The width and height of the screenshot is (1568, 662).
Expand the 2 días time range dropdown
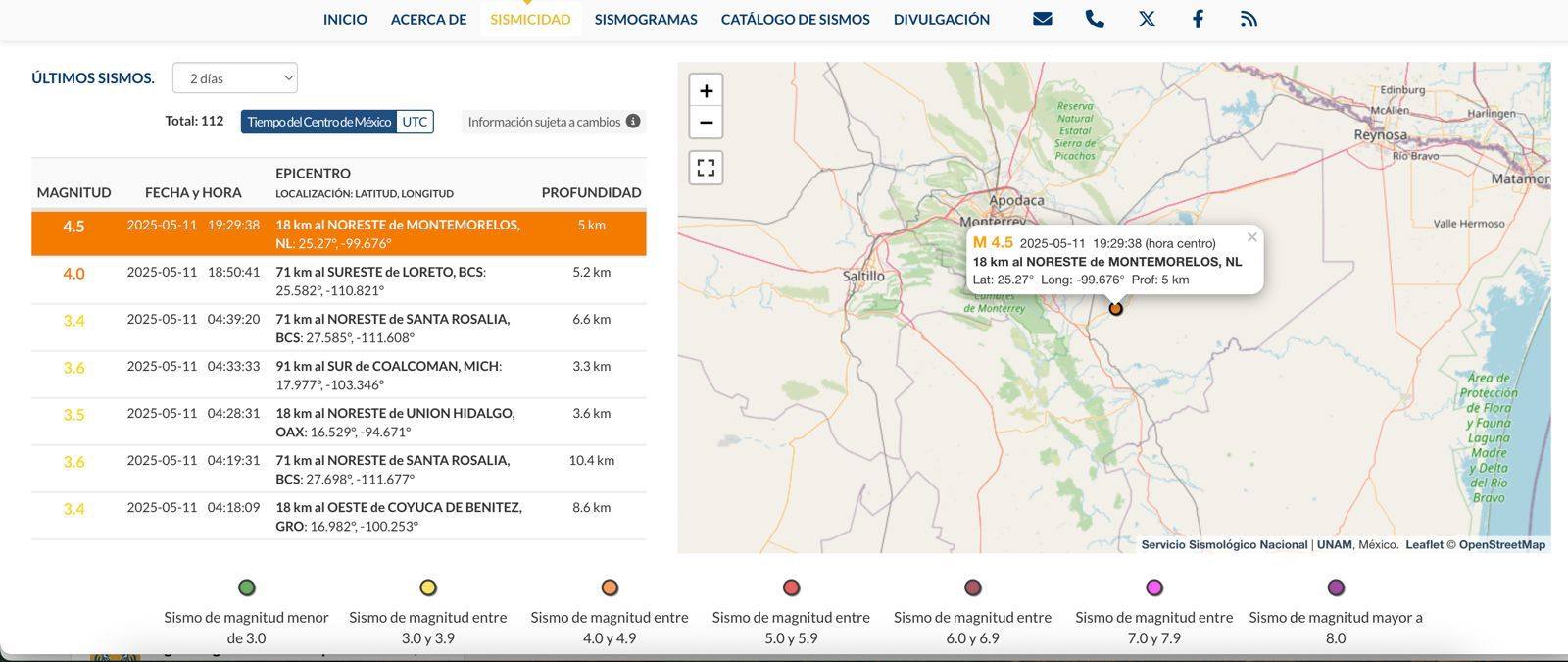[x=235, y=78]
